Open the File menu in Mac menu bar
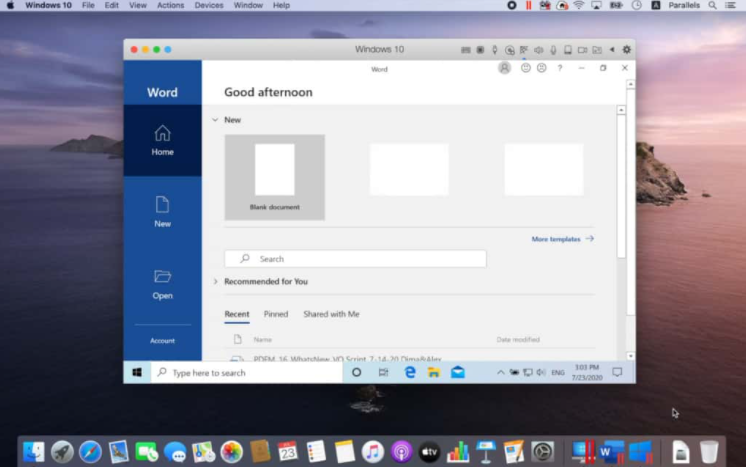The height and width of the screenshot is (467, 746). [x=88, y=5]
